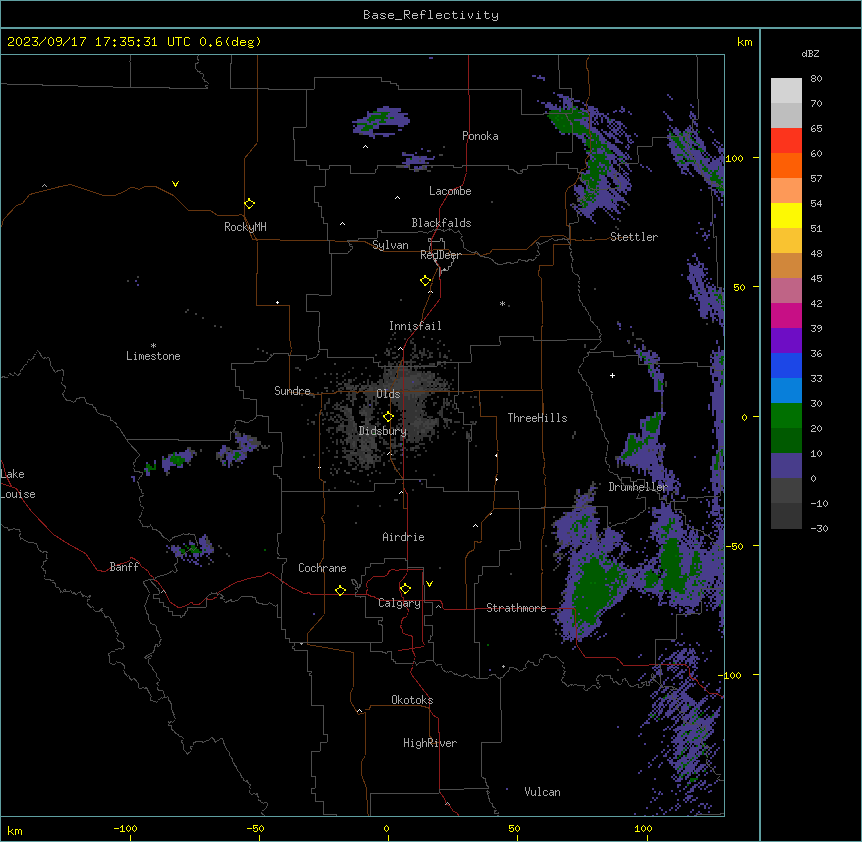
Task: Click the yellow diamond marker above RockyMH
Action: pos(250,204)
